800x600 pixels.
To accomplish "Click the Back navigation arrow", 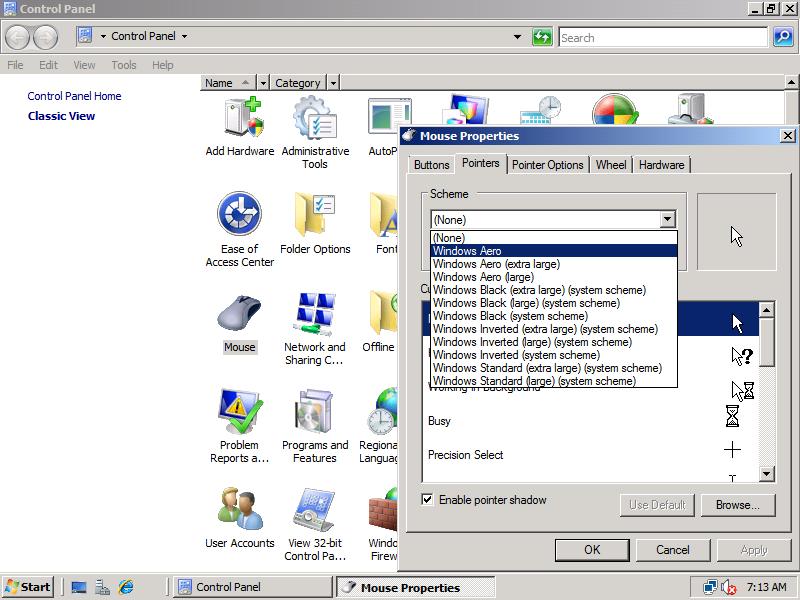I will (18, 37).
